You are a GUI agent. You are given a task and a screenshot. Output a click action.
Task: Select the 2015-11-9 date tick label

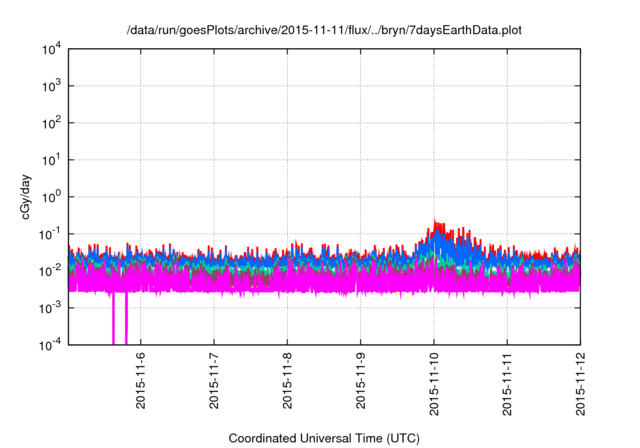[x=360, y=381]
